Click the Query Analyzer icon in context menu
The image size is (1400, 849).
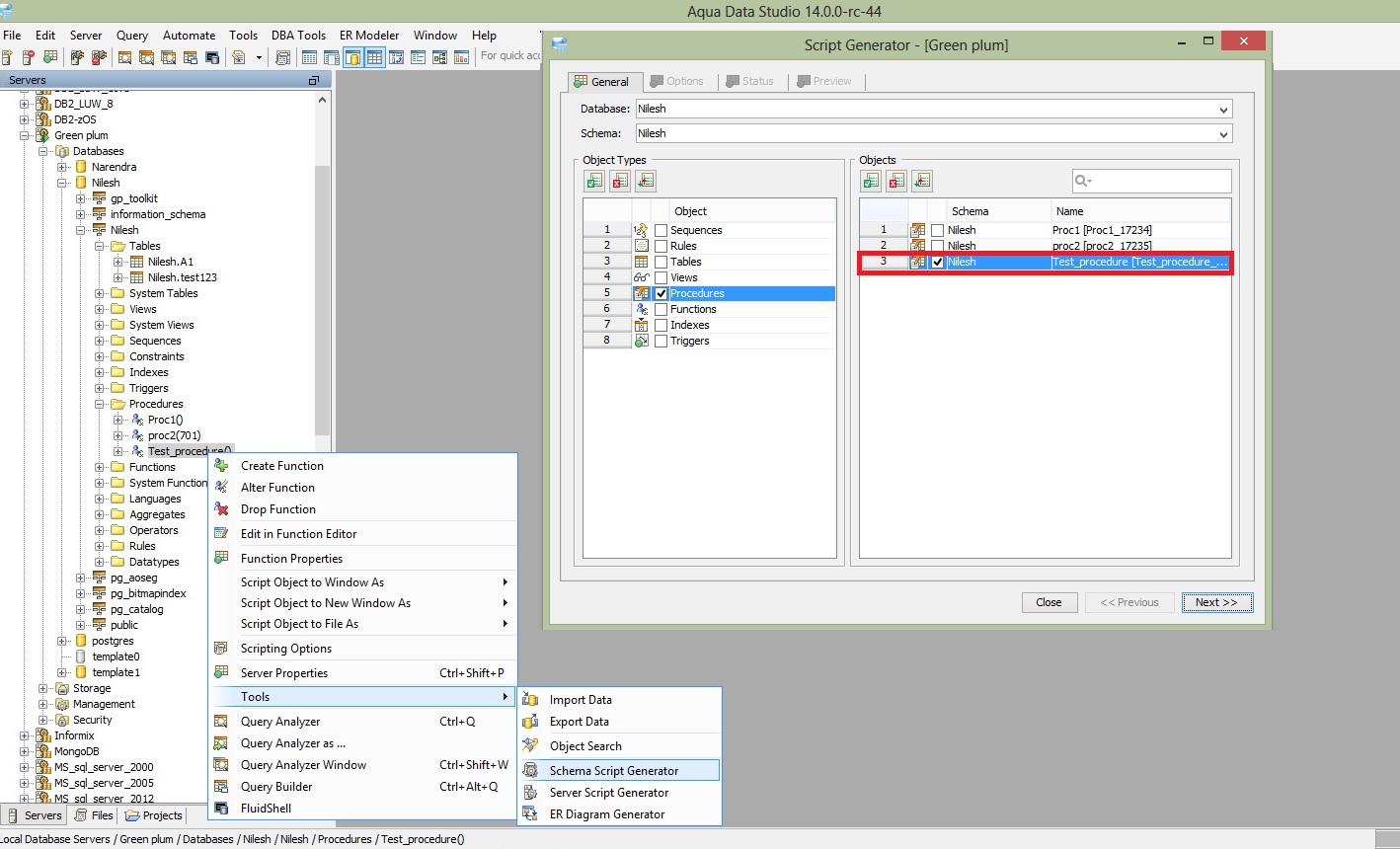pyautogui.click(x=221, y=721)
